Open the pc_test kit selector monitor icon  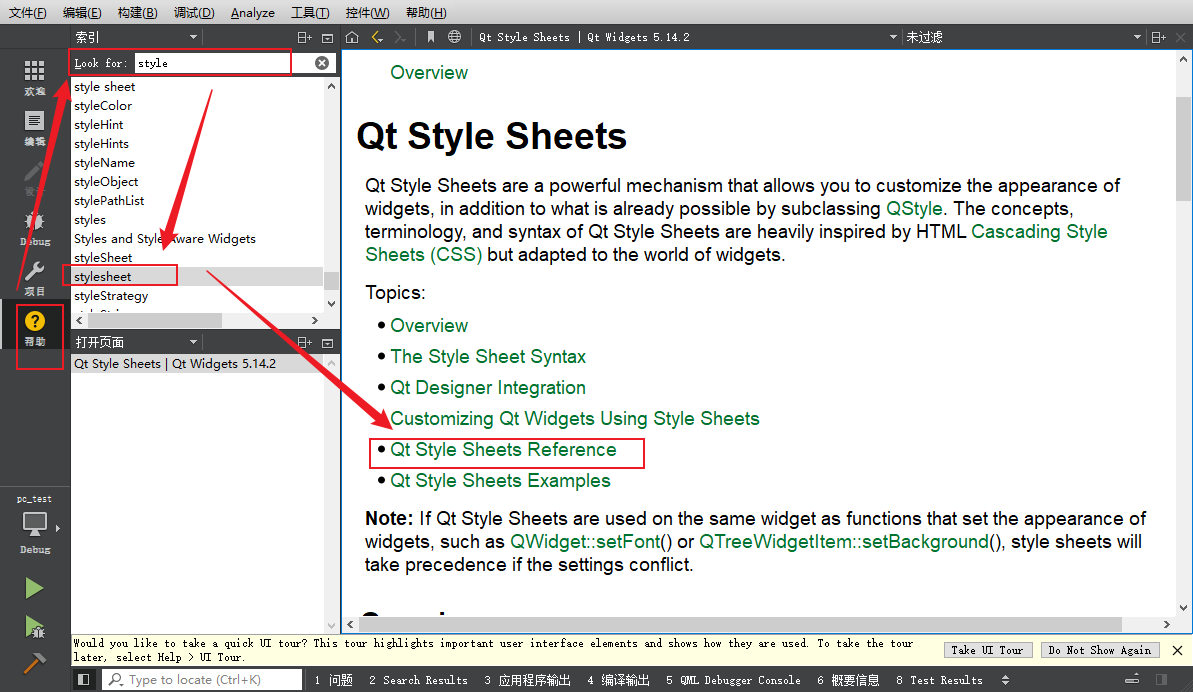coord(34,523)
